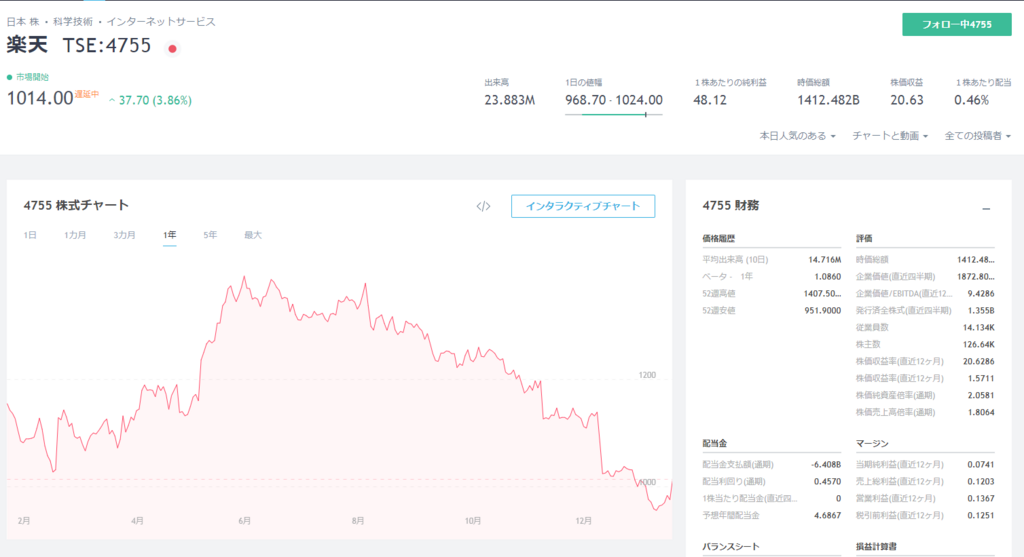1024x557 pixels.
Task: Click the 出来高 value 23.883M
Action: (509, 100)
